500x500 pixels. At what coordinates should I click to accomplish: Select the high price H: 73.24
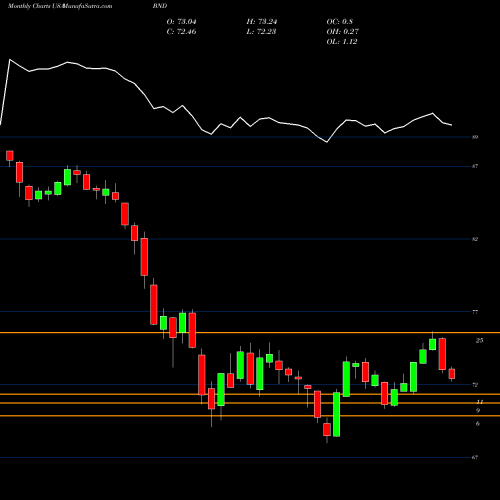[262, 22]
